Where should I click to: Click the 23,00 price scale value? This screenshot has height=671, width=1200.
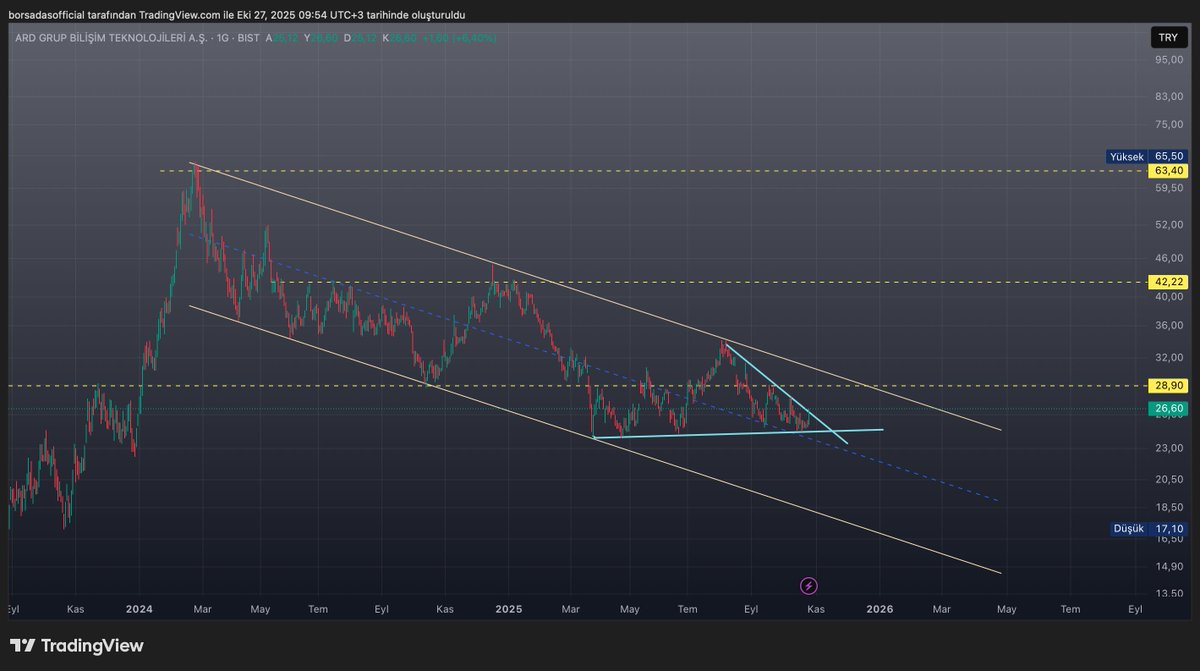click(1168, 448)
